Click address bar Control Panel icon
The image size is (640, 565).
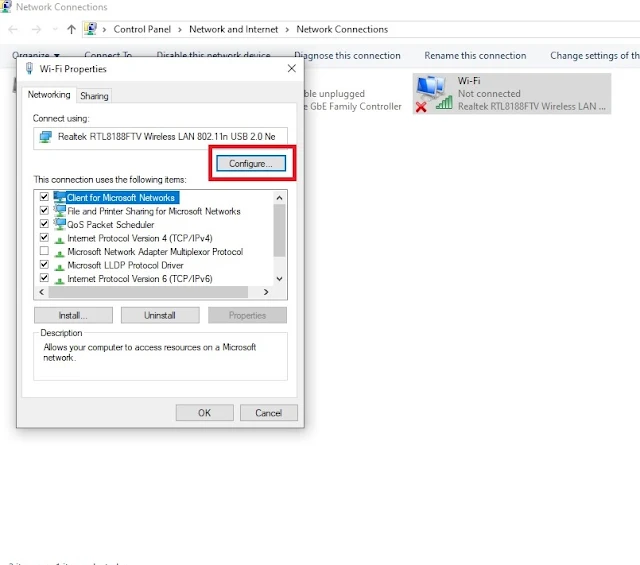click(90, 29)
